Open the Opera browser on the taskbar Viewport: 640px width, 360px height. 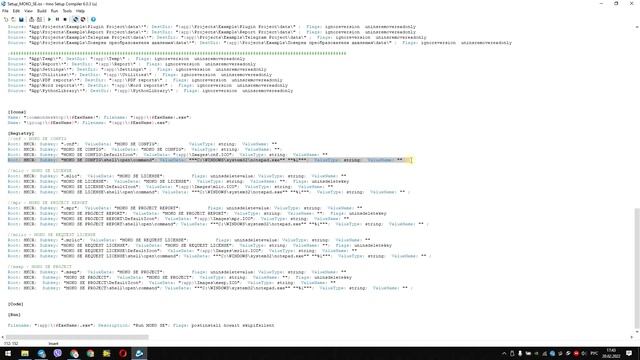(123, 353)
